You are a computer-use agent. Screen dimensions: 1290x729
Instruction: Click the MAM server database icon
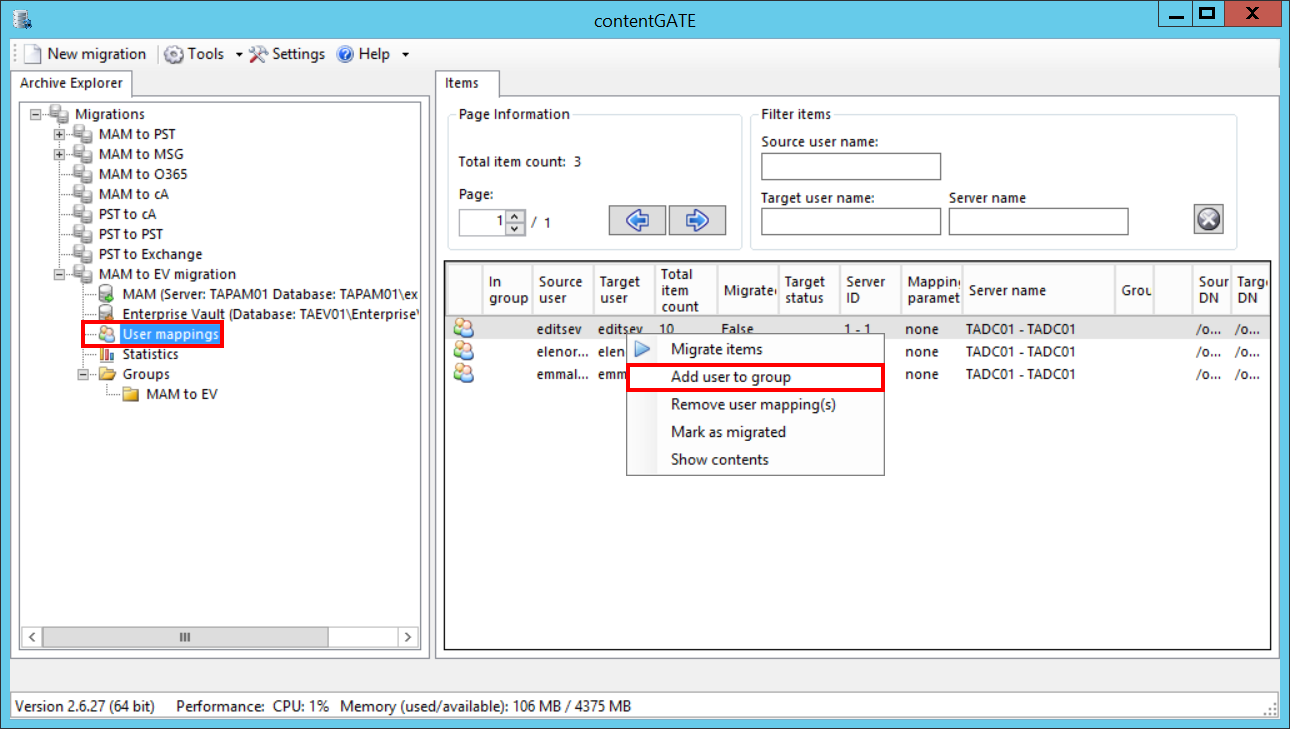106,294
